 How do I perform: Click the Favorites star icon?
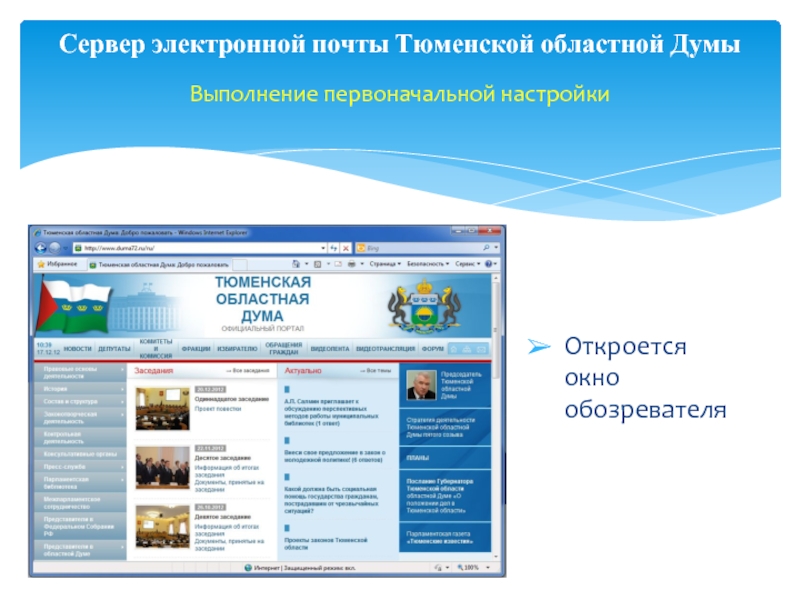pyautogui.click(x=41, y=264)
